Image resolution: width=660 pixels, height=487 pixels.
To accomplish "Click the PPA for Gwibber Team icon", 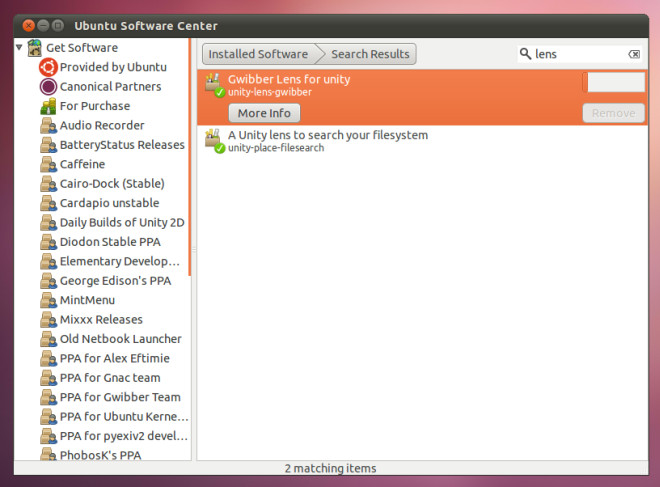I will [x=48, y=397].
